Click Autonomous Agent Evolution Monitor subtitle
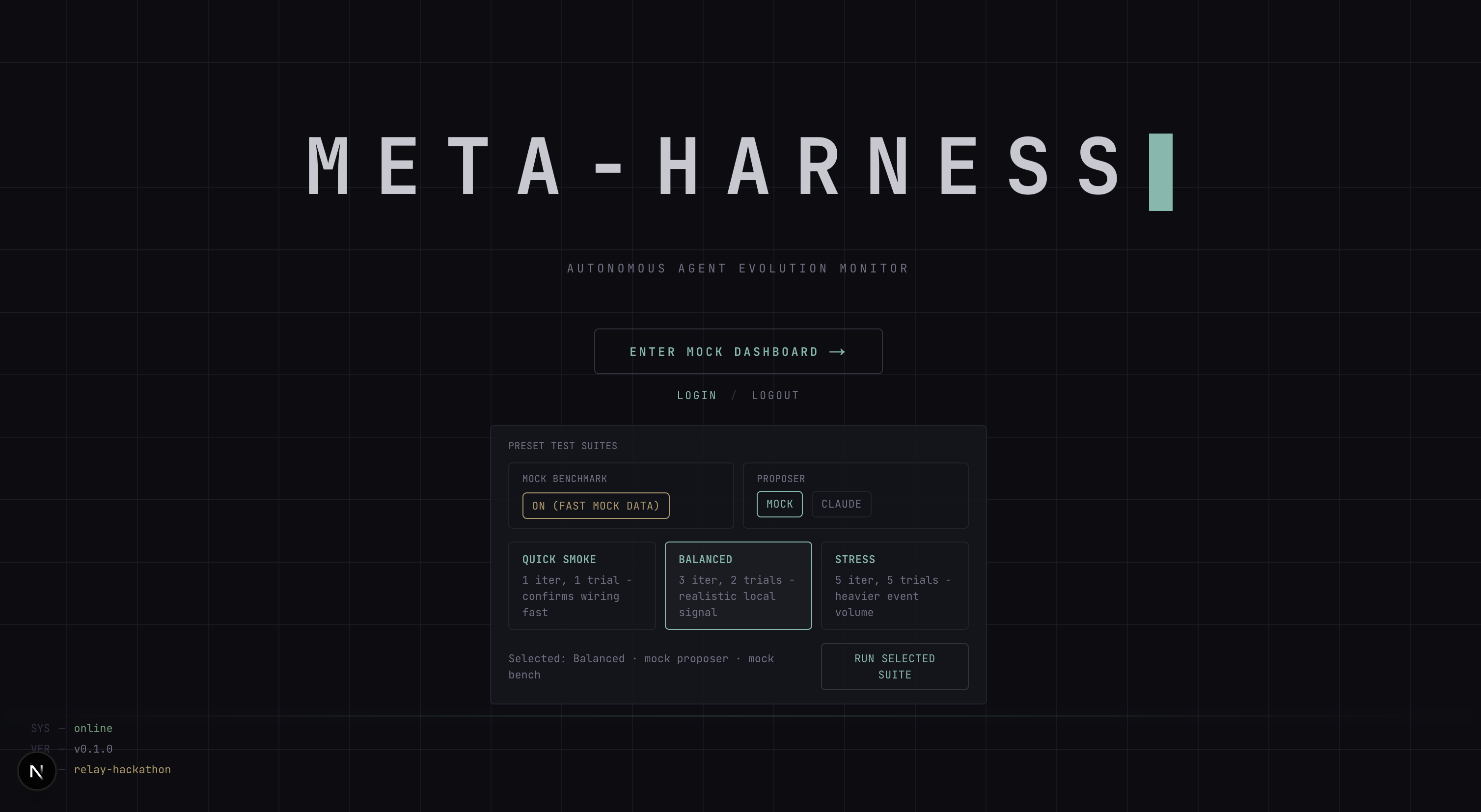The height and width of the screenshot is (812, 1481). (x=738, y=269)
